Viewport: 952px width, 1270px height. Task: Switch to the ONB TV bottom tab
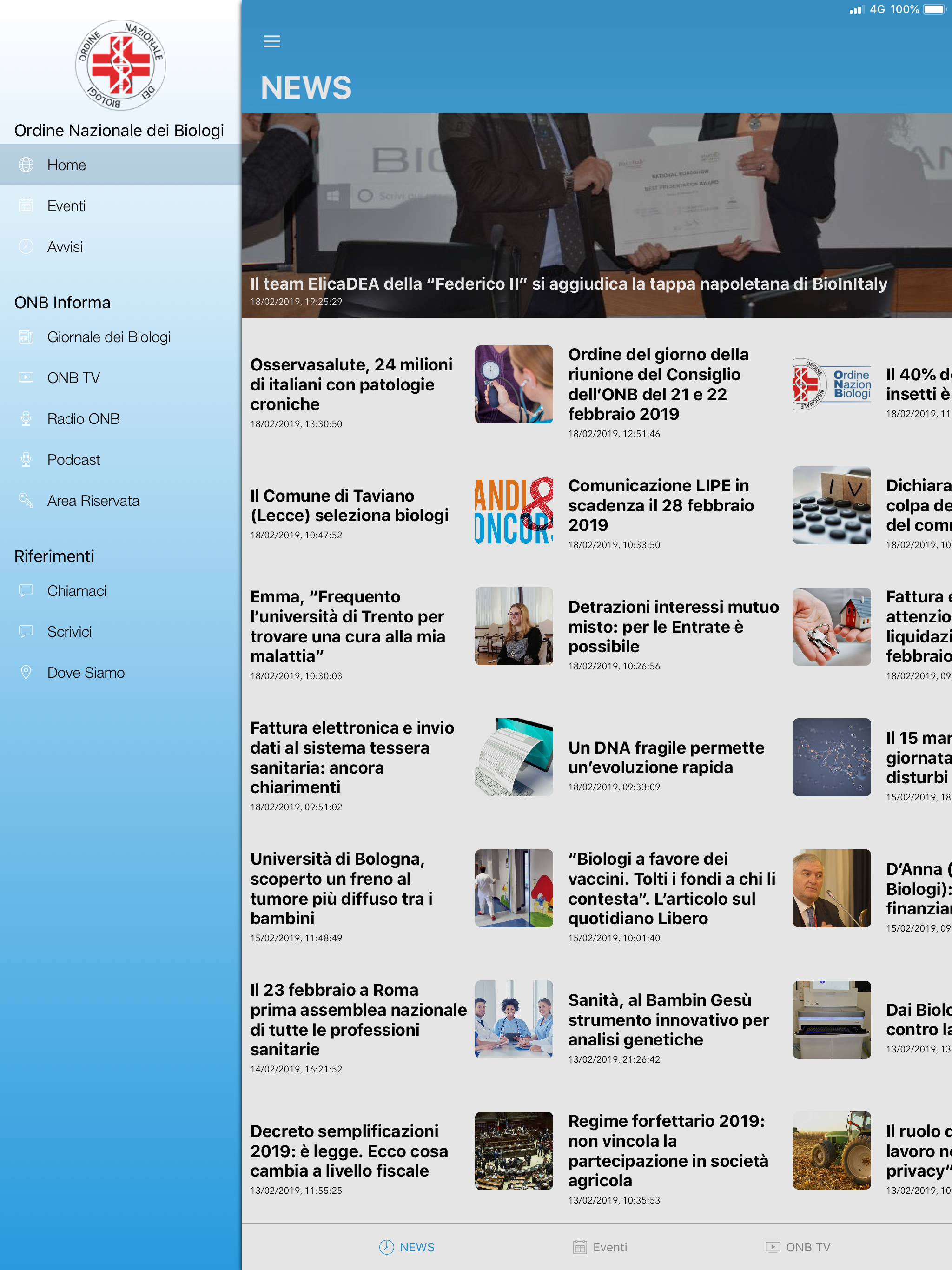798,1247
